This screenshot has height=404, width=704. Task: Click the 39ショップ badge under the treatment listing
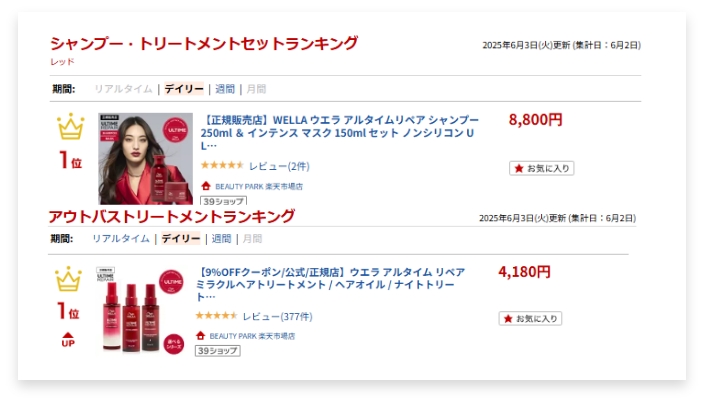217,351
